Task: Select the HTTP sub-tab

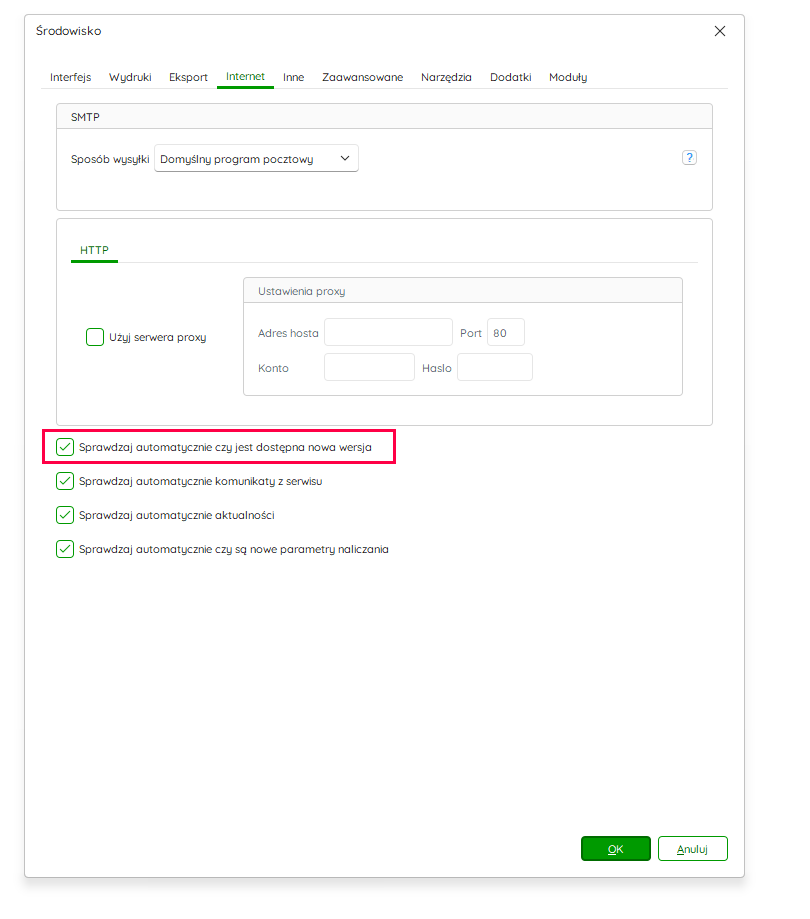Action: pyautogui.click(x=94, y=250)
